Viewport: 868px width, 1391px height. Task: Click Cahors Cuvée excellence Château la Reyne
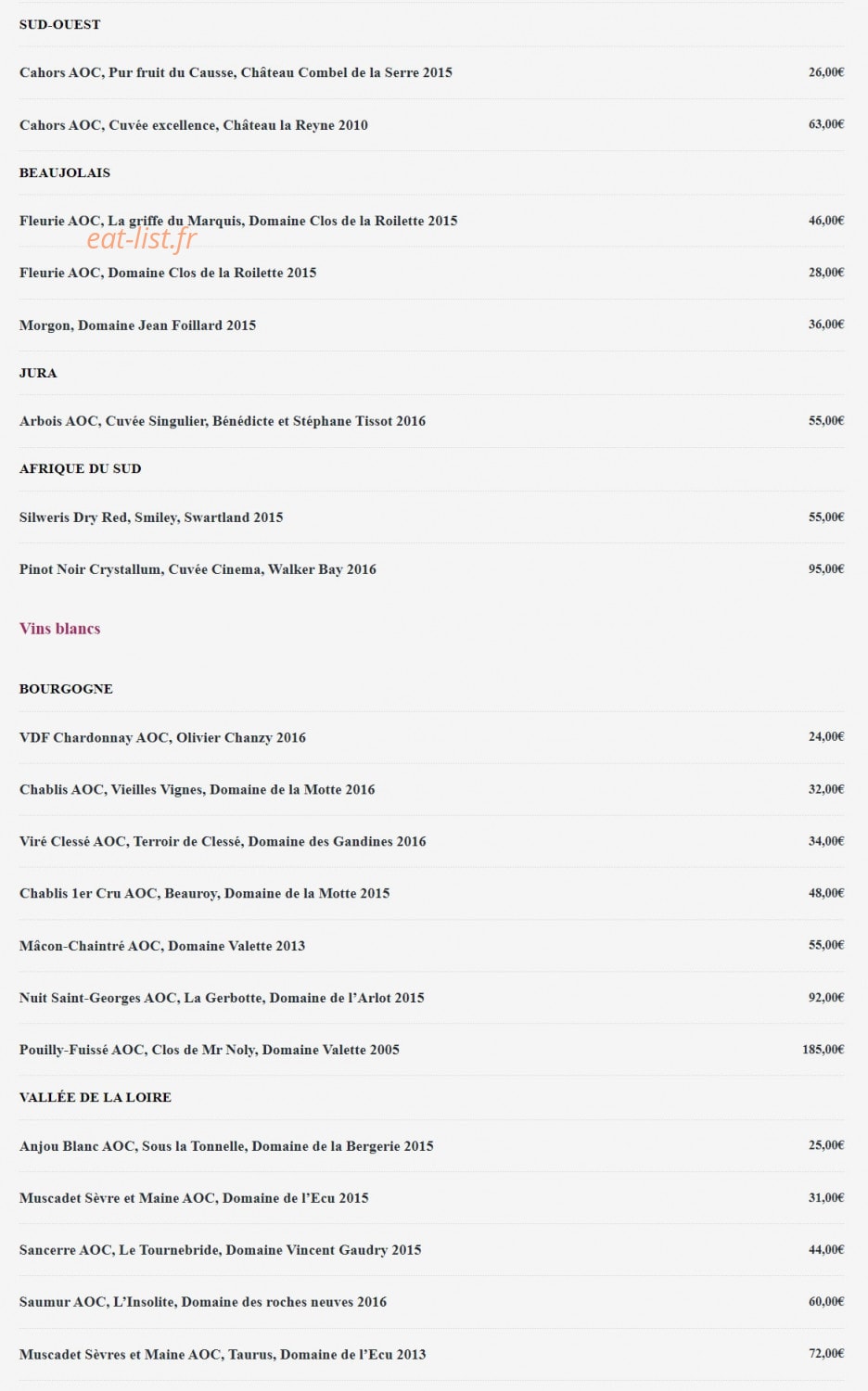193,124
